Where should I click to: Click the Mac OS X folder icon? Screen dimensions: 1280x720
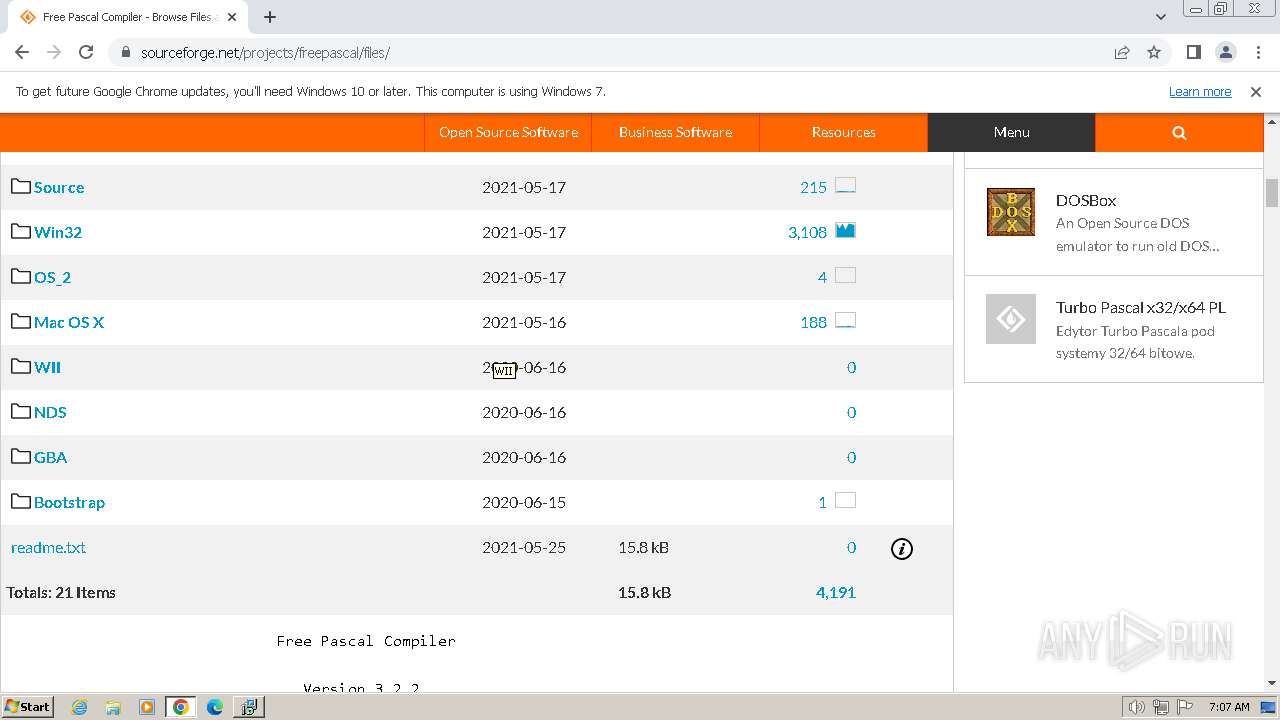[21, 321]
